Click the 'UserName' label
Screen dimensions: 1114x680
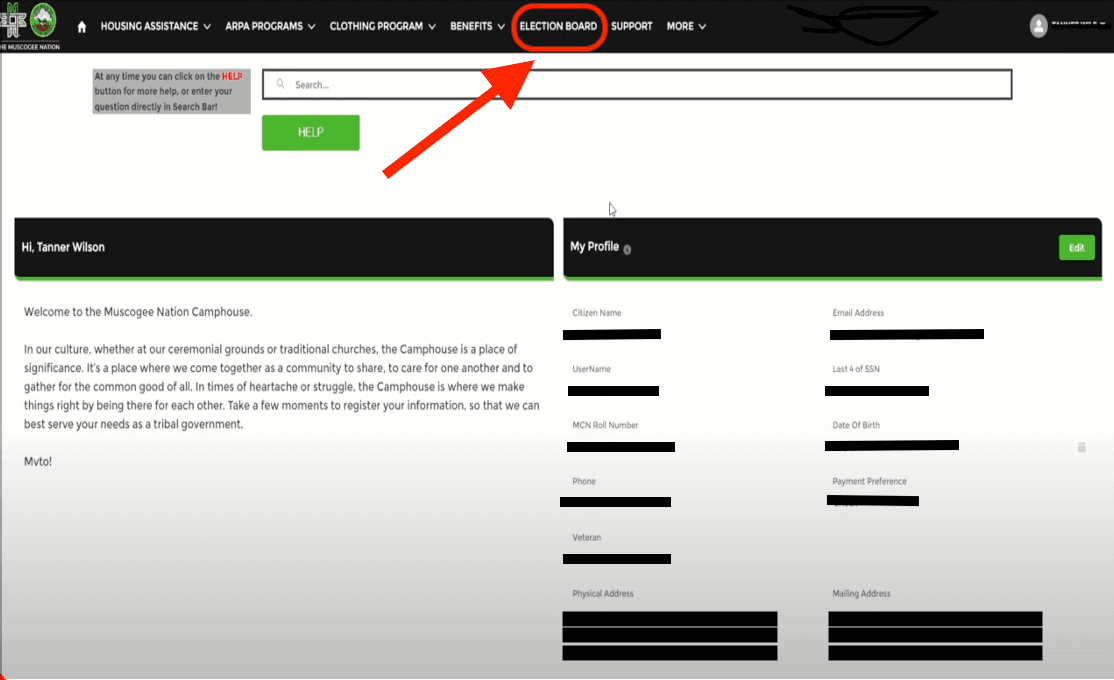[x=591, y=369]
